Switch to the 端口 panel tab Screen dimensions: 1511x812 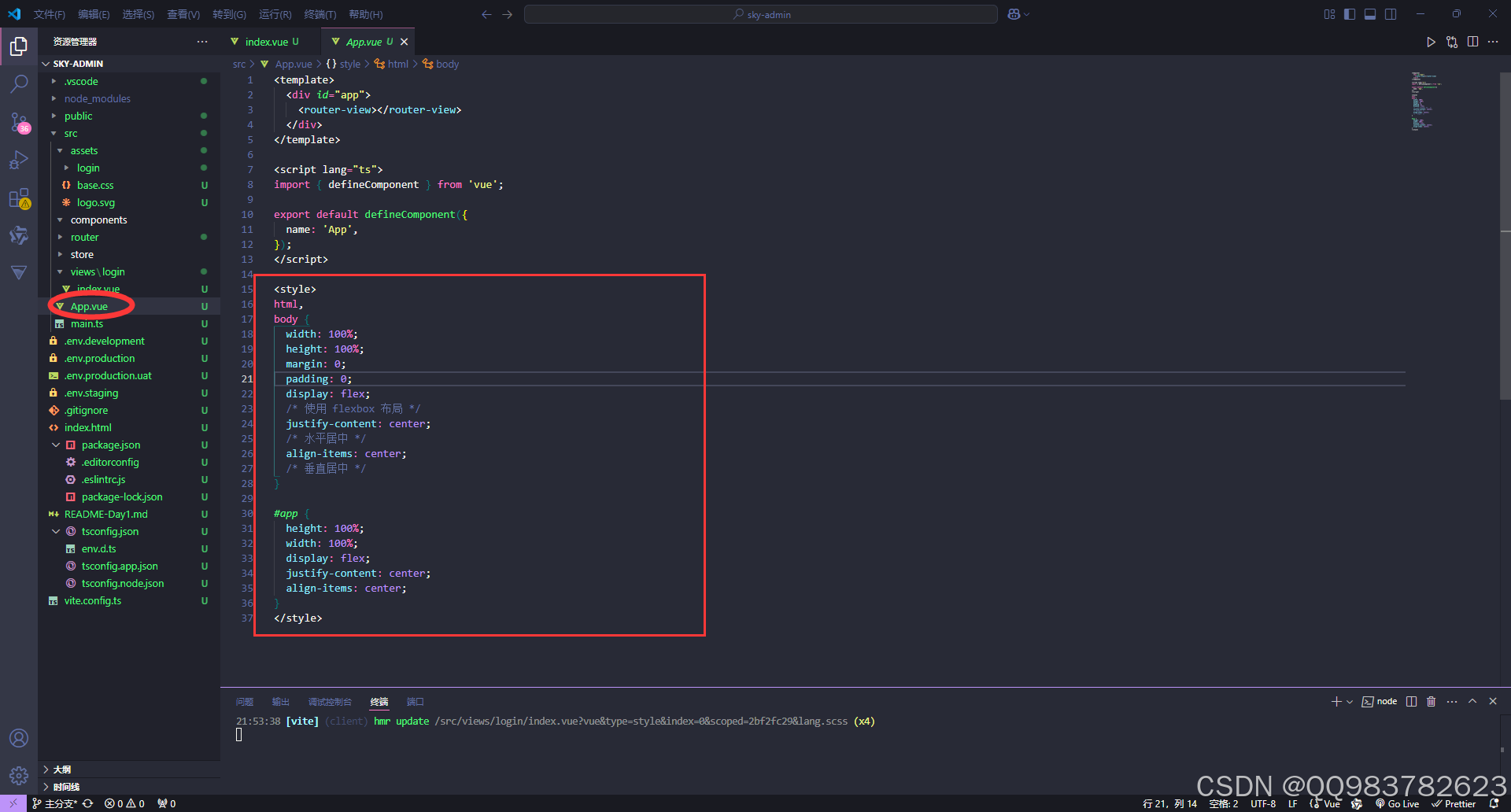click(x=416, y=702)
